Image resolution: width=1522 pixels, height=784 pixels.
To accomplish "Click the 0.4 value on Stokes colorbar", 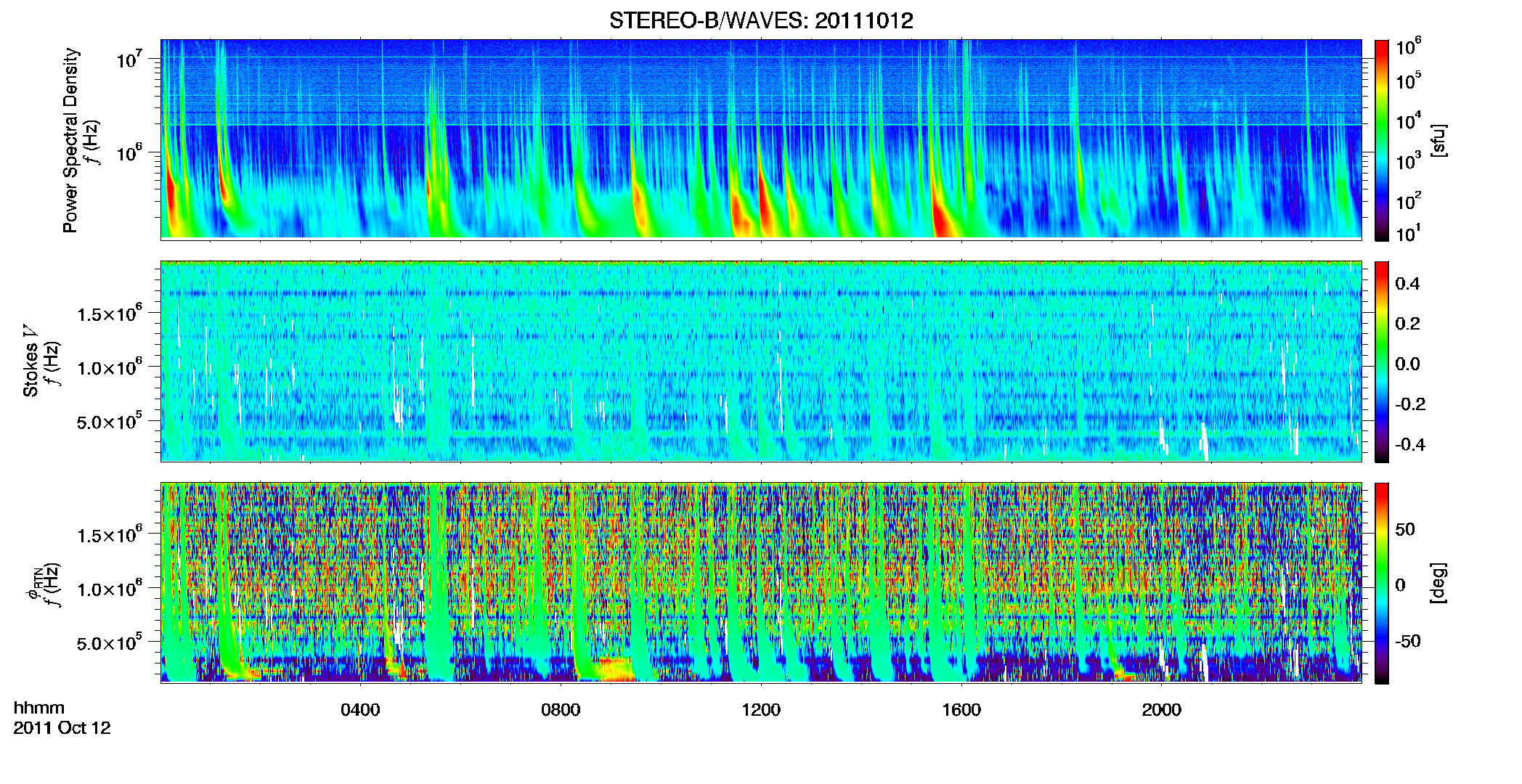I will [x=1407, y=284].
